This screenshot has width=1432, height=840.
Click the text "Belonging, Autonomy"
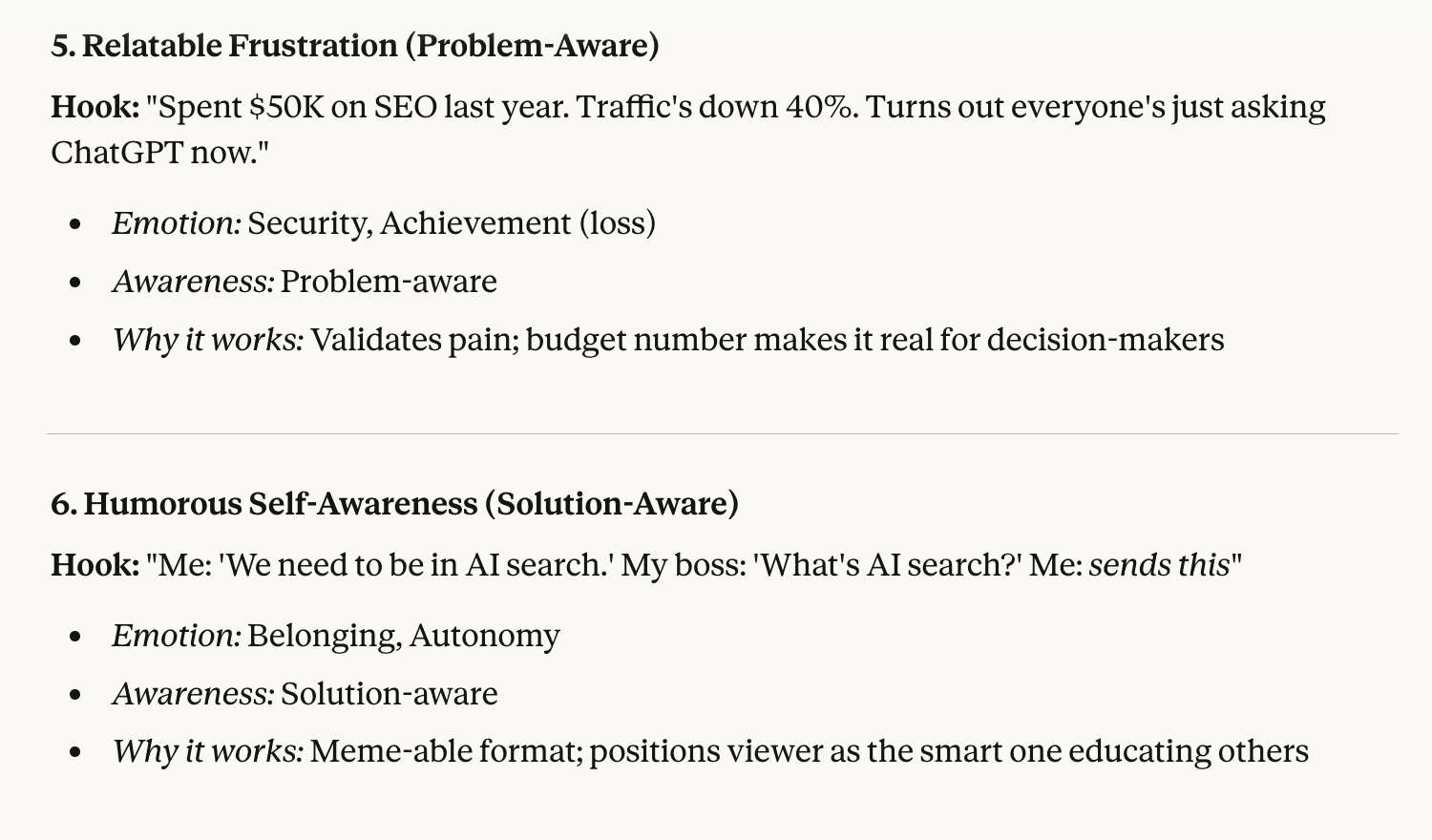click(x=404, y=636)
